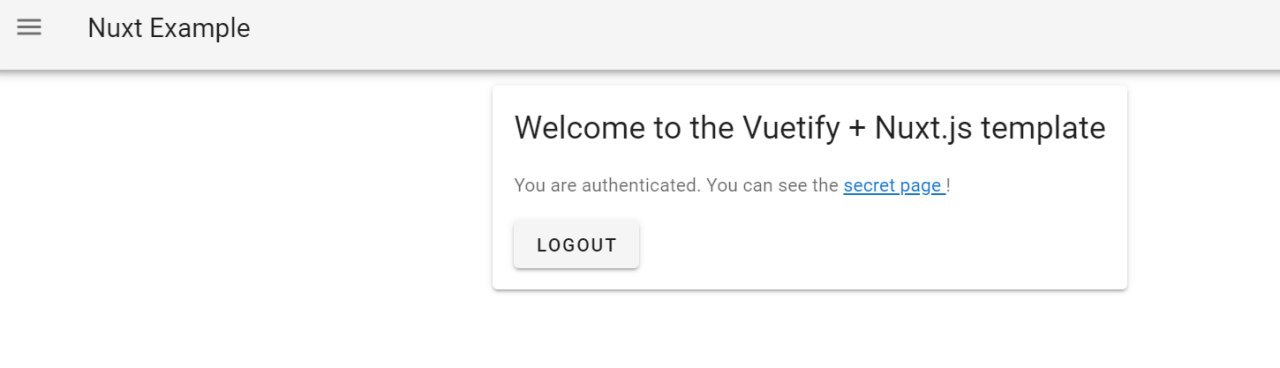Image resolution: width=1280 pixels, height=368 pixels.
Task: Click the LOGOUT button
Action: pyautogui.click(x=576, y=245)
